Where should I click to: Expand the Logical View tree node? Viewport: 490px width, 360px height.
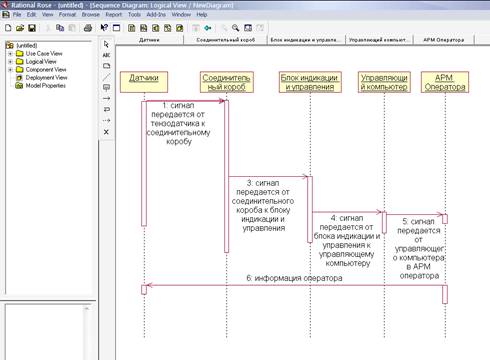pyautogui.click(x=10, y=61)
